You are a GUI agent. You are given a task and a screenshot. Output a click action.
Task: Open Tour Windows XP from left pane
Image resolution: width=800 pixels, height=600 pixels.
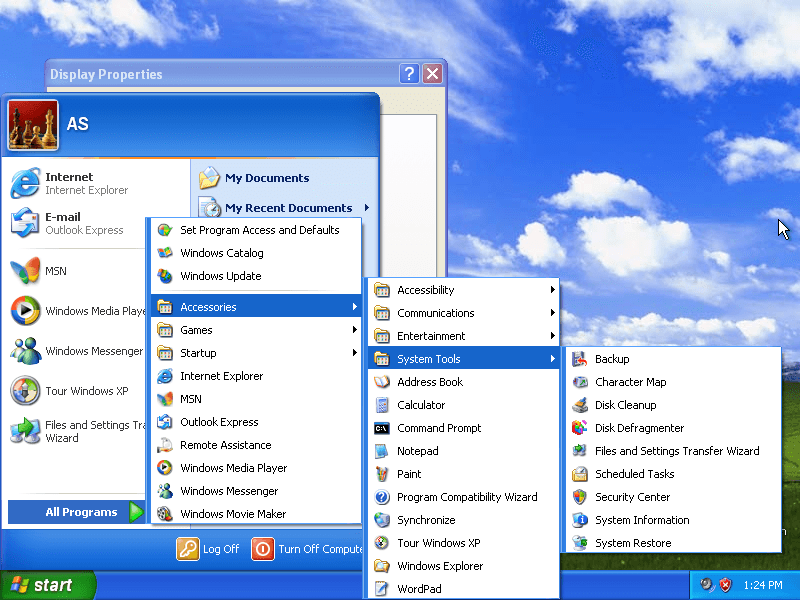77,391
